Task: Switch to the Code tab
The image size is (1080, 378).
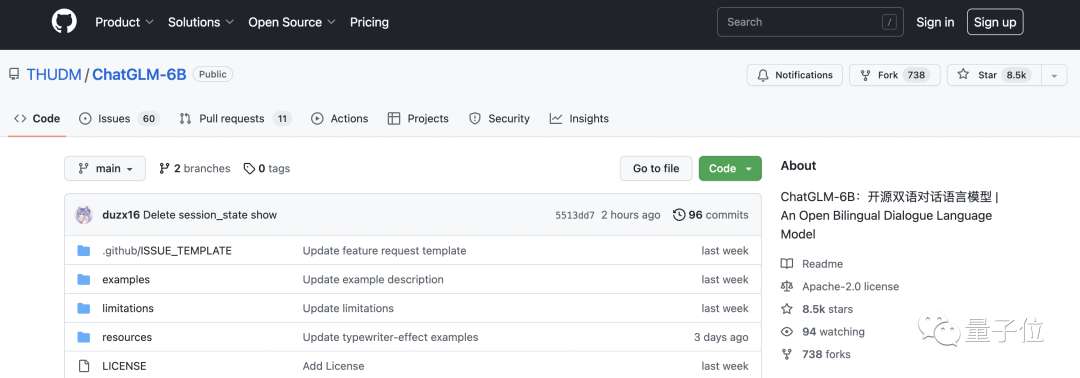Action: click(37, 118)
